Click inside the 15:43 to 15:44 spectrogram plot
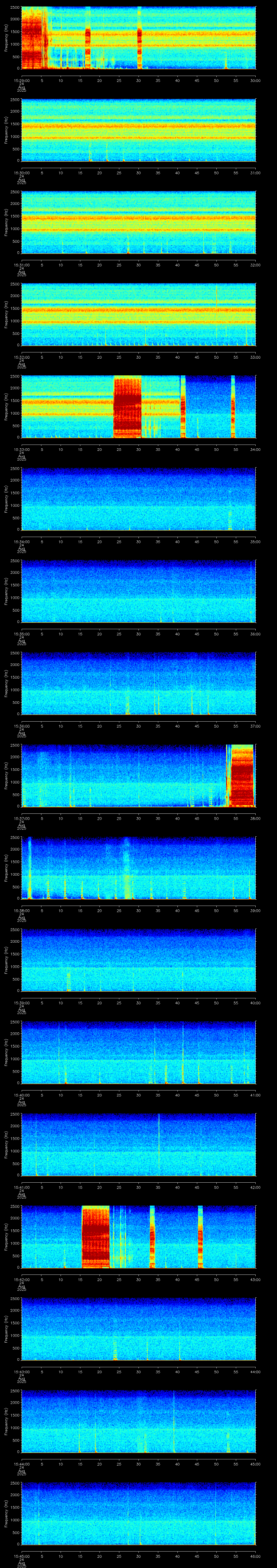This screenshot has height=1568, width=277. click(x=138, y=1329)
